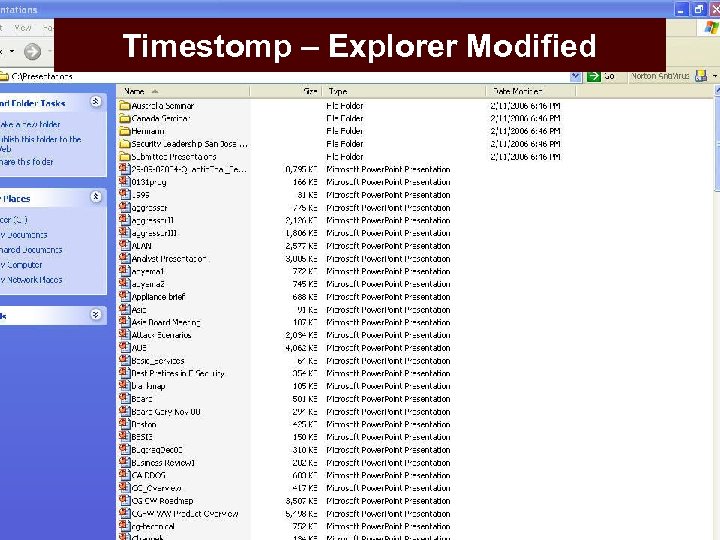
Task: Select the Australia Seminar folder icon
Action: click(124, 106)
